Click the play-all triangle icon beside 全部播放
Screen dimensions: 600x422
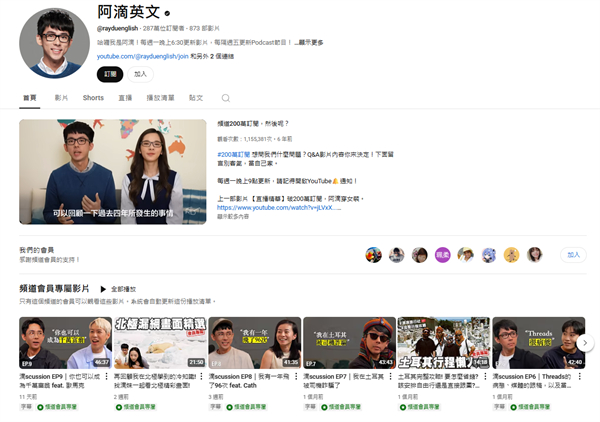(x=103, y=289)
